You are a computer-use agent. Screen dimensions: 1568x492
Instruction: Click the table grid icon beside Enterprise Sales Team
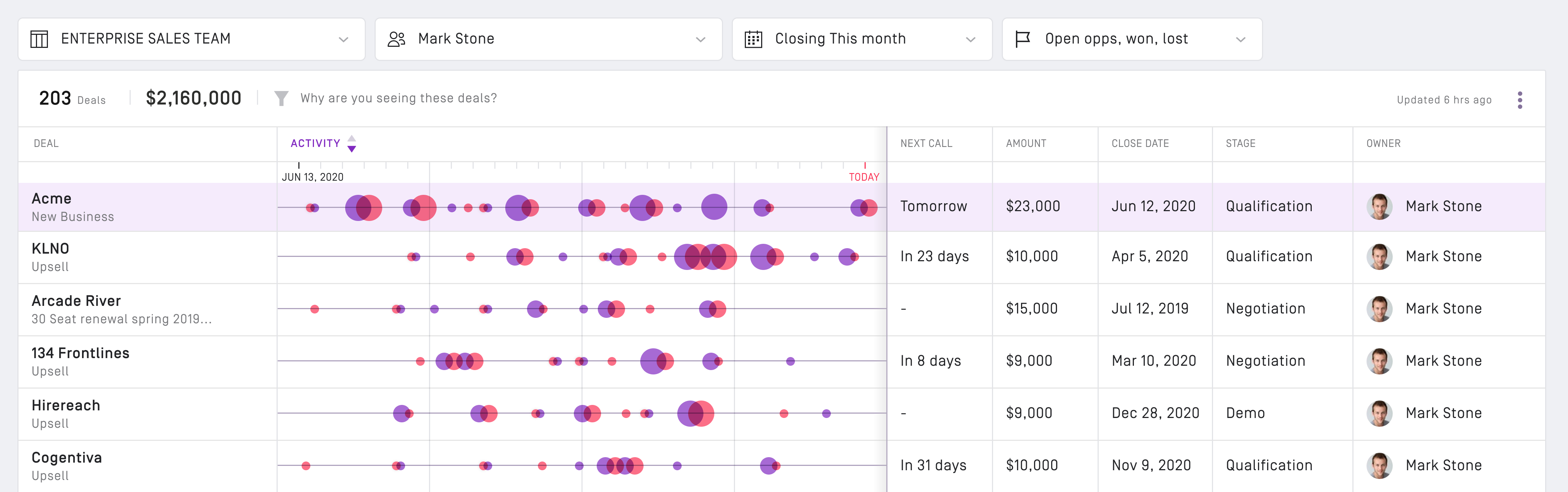click(39, 39)
